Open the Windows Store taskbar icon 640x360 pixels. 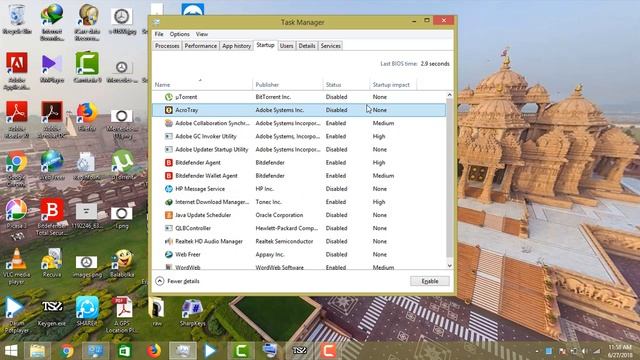[x=124, y=351]
